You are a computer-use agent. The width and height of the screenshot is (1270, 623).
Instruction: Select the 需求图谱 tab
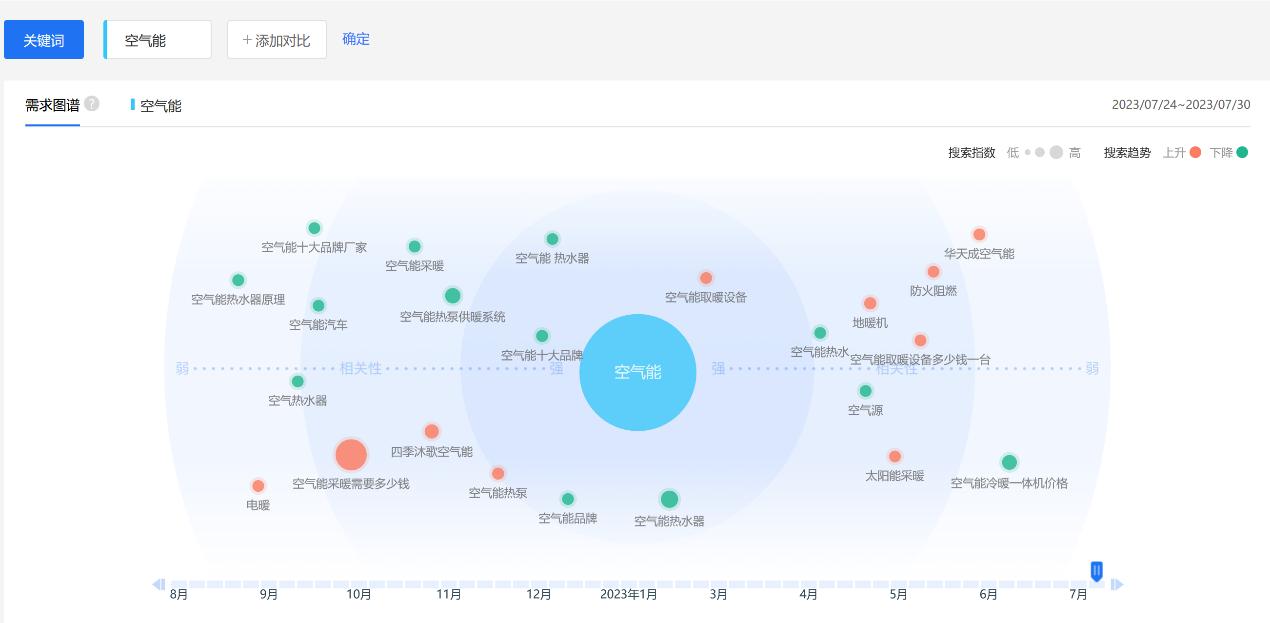52,104
